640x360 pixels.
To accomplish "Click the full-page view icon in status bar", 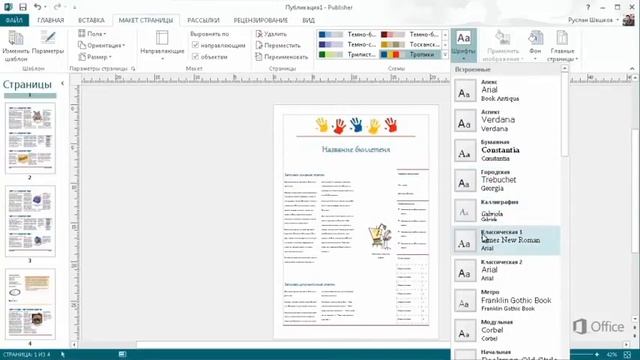I will pos(628,355).
